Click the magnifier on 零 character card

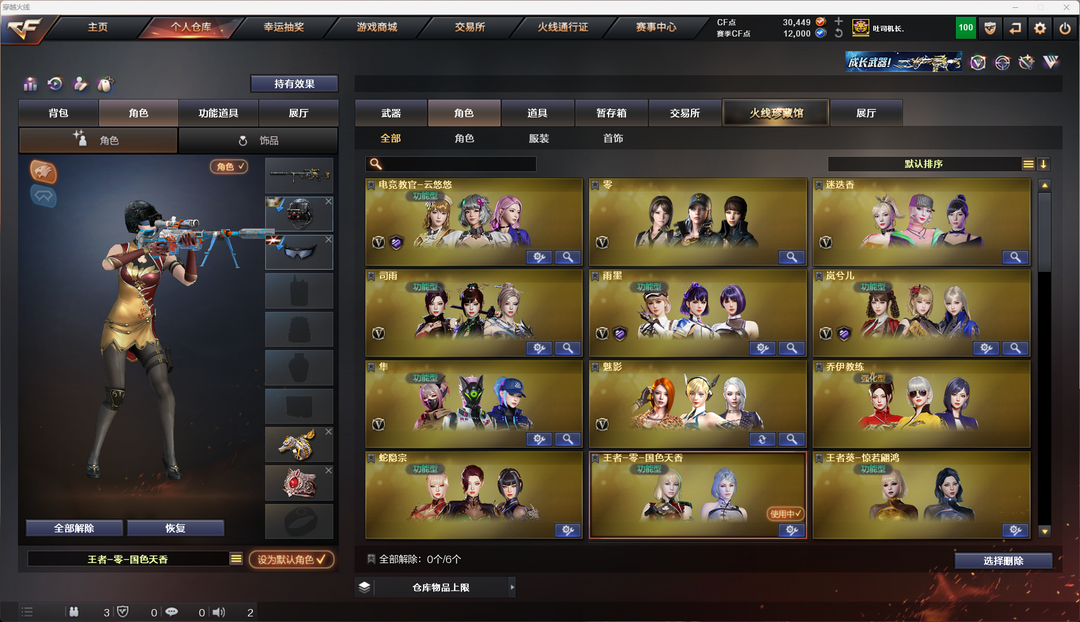coord(791,257)
